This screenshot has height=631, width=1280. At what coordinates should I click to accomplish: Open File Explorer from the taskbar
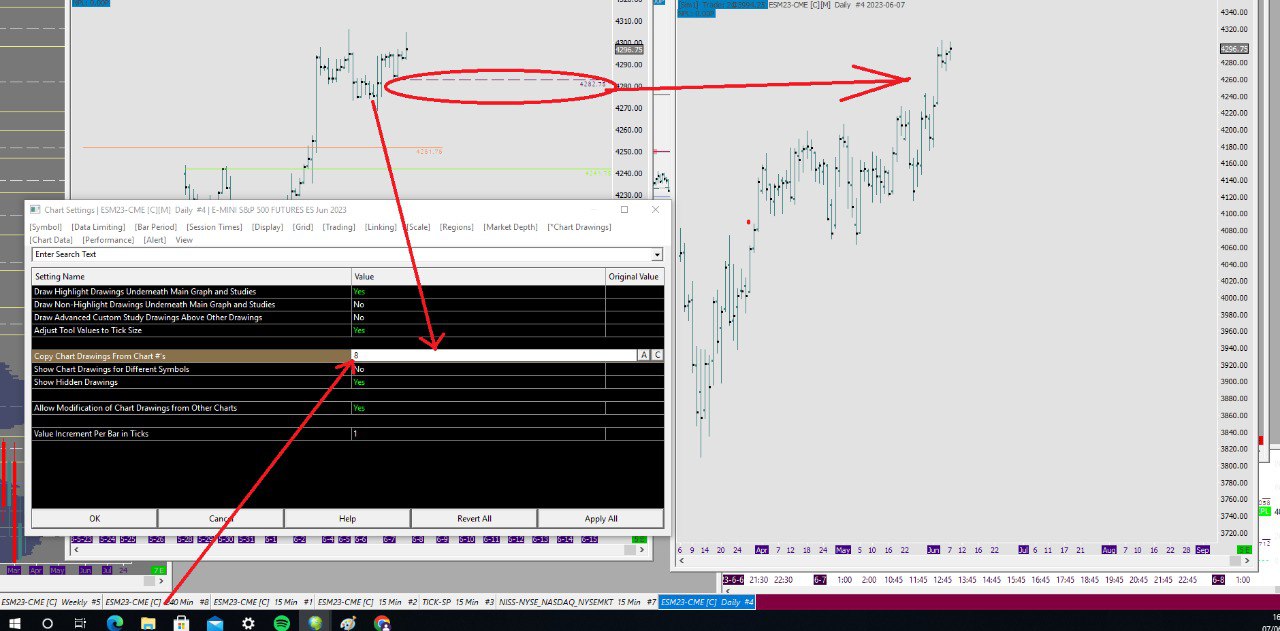[x=148, y=622]
